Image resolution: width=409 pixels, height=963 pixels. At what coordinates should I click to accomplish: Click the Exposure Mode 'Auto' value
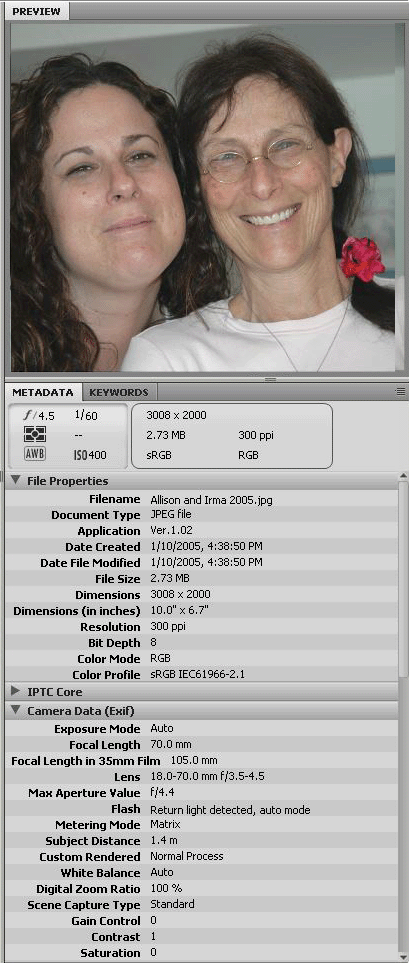[x=162, y=728]
